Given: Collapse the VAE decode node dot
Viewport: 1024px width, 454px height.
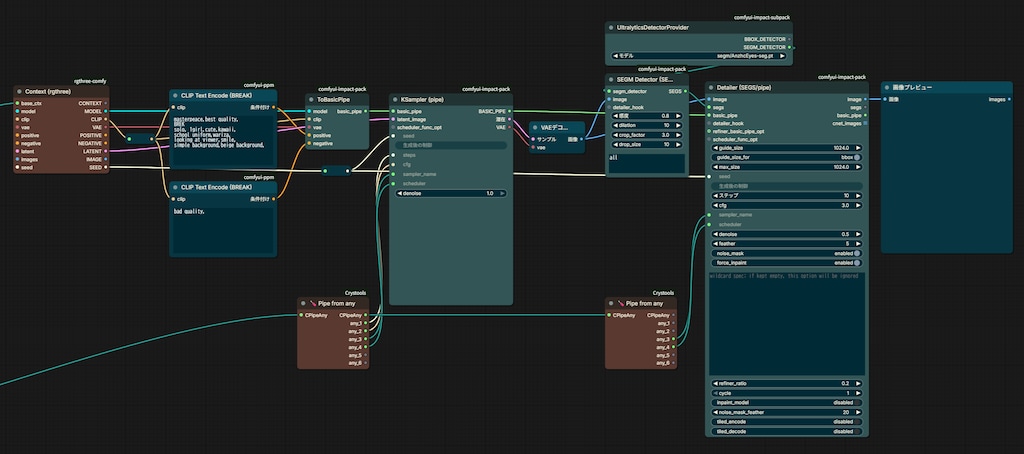Looking at the screenshot, I should pos(535,127).
